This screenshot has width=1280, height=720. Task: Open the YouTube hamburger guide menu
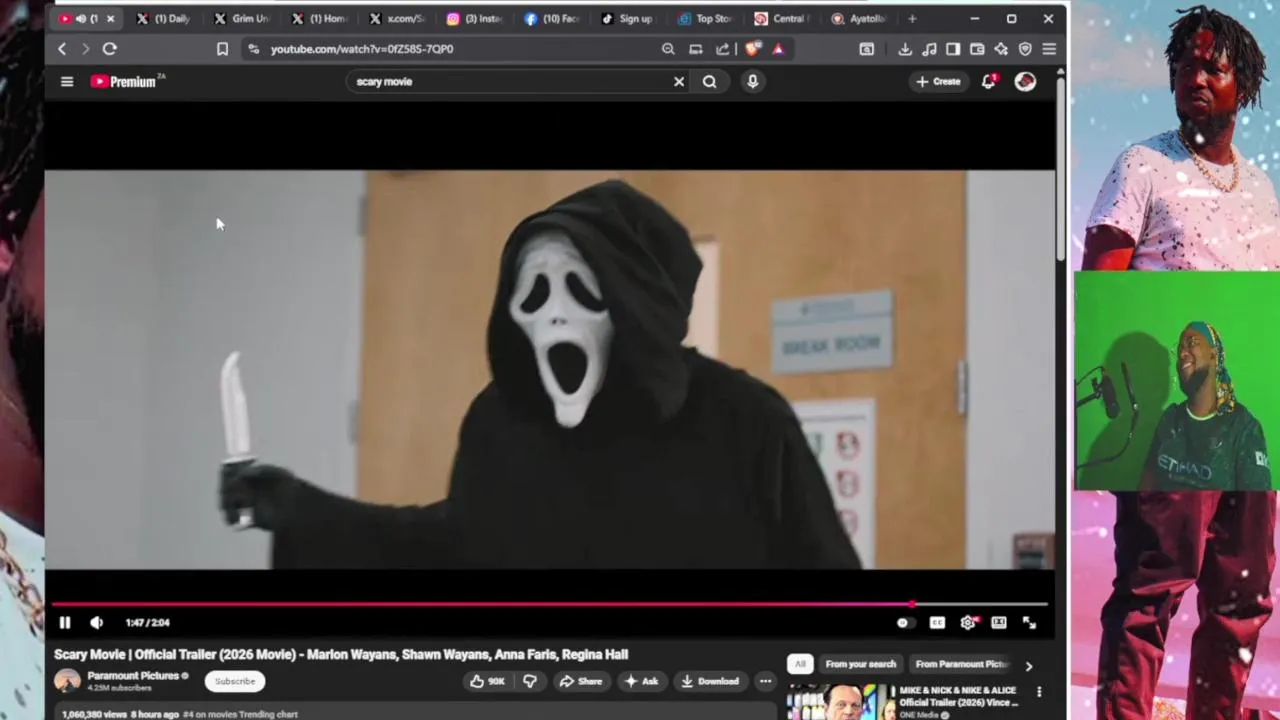[x=67, y=82]
